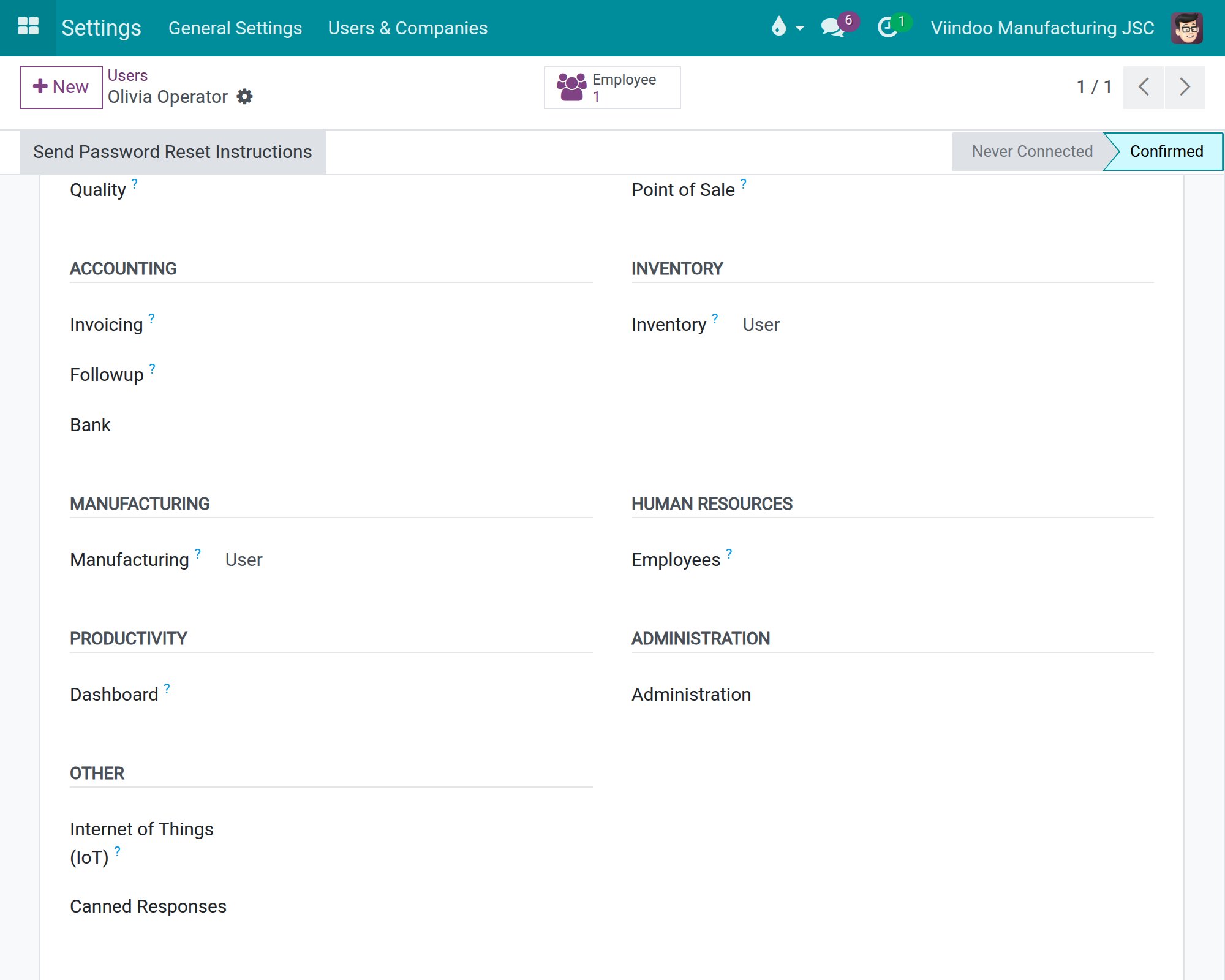Go to the previous record arrow
This screenshot has width=1225, height=980.
pyautogui.click(x=1143, y=87)
